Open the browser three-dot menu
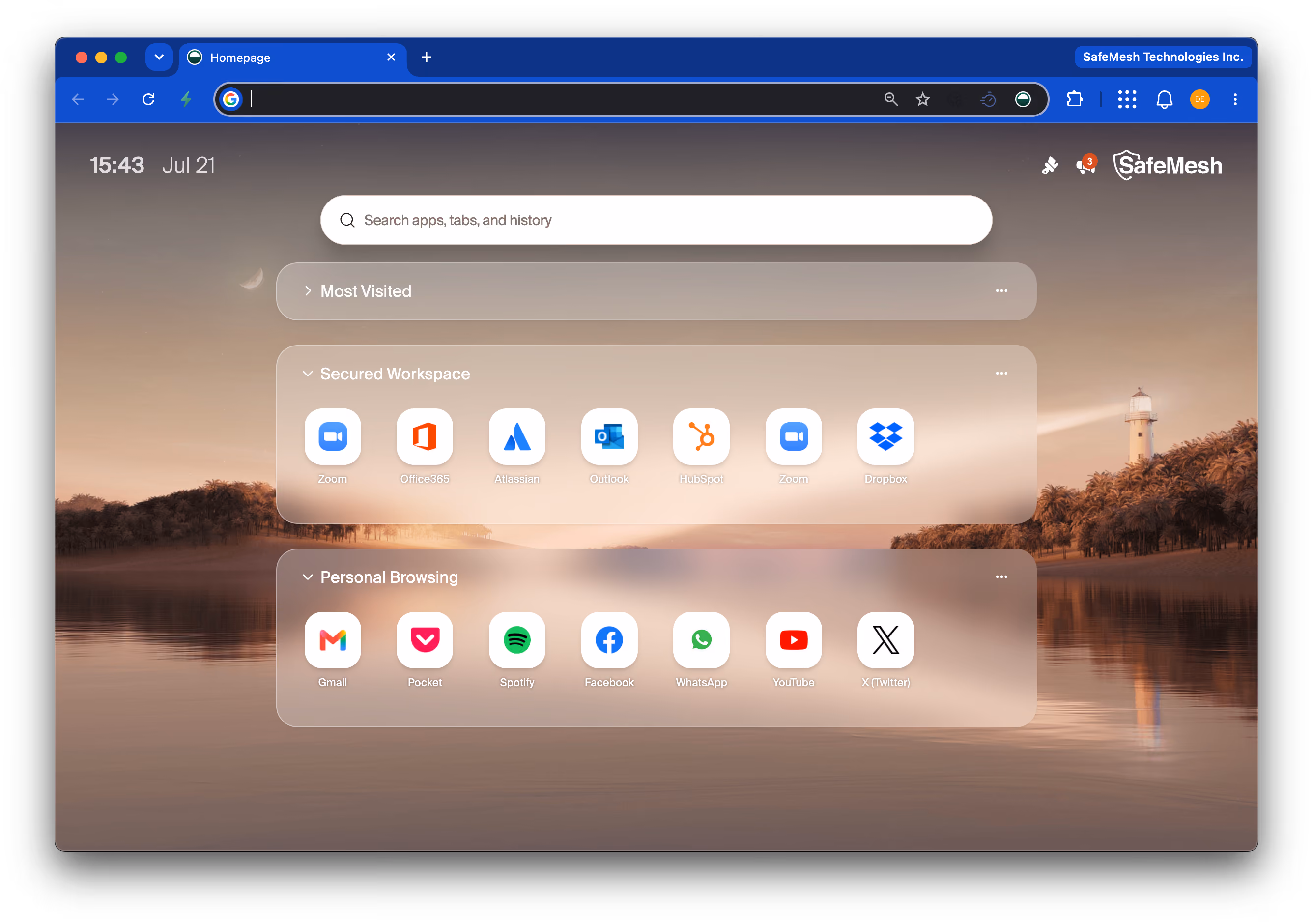 [1235, 100]
